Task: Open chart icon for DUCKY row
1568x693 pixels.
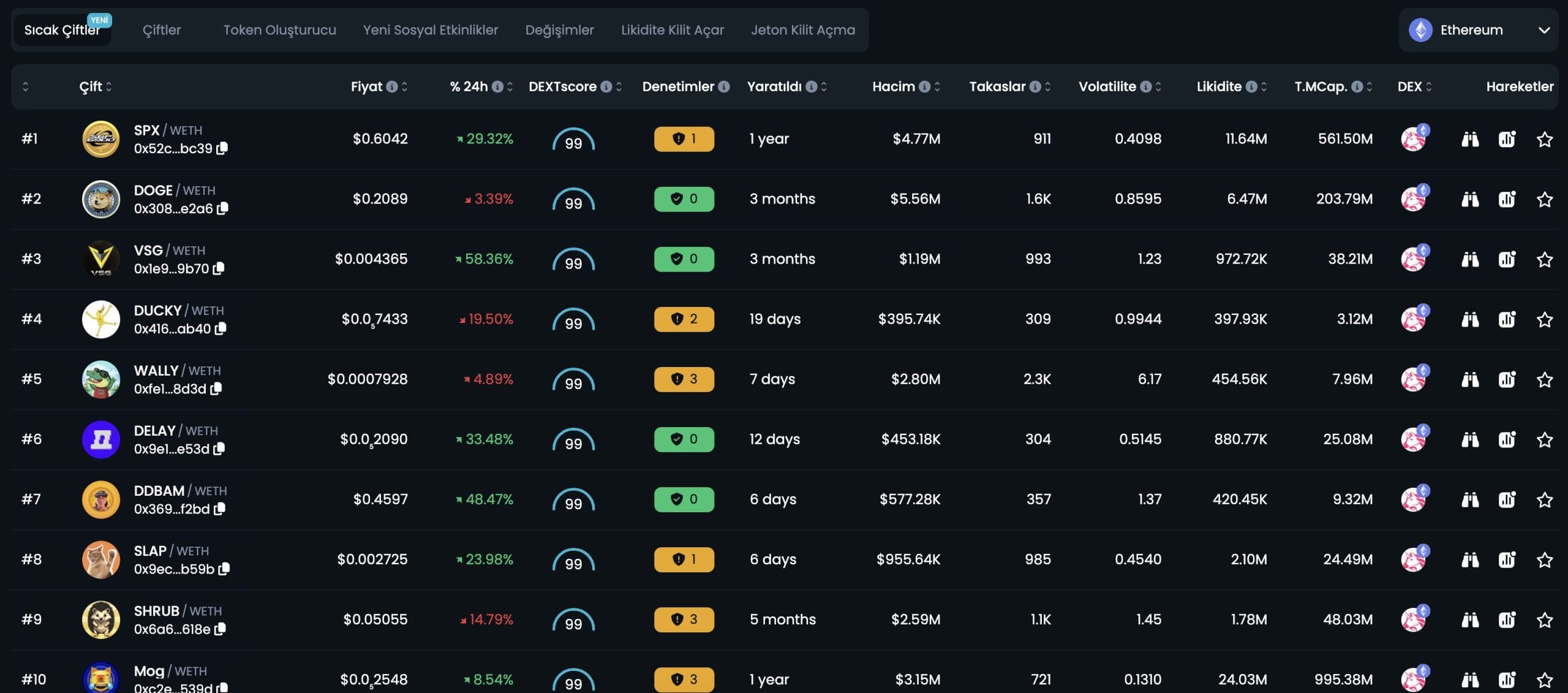Action: (x=1507, y=319)
